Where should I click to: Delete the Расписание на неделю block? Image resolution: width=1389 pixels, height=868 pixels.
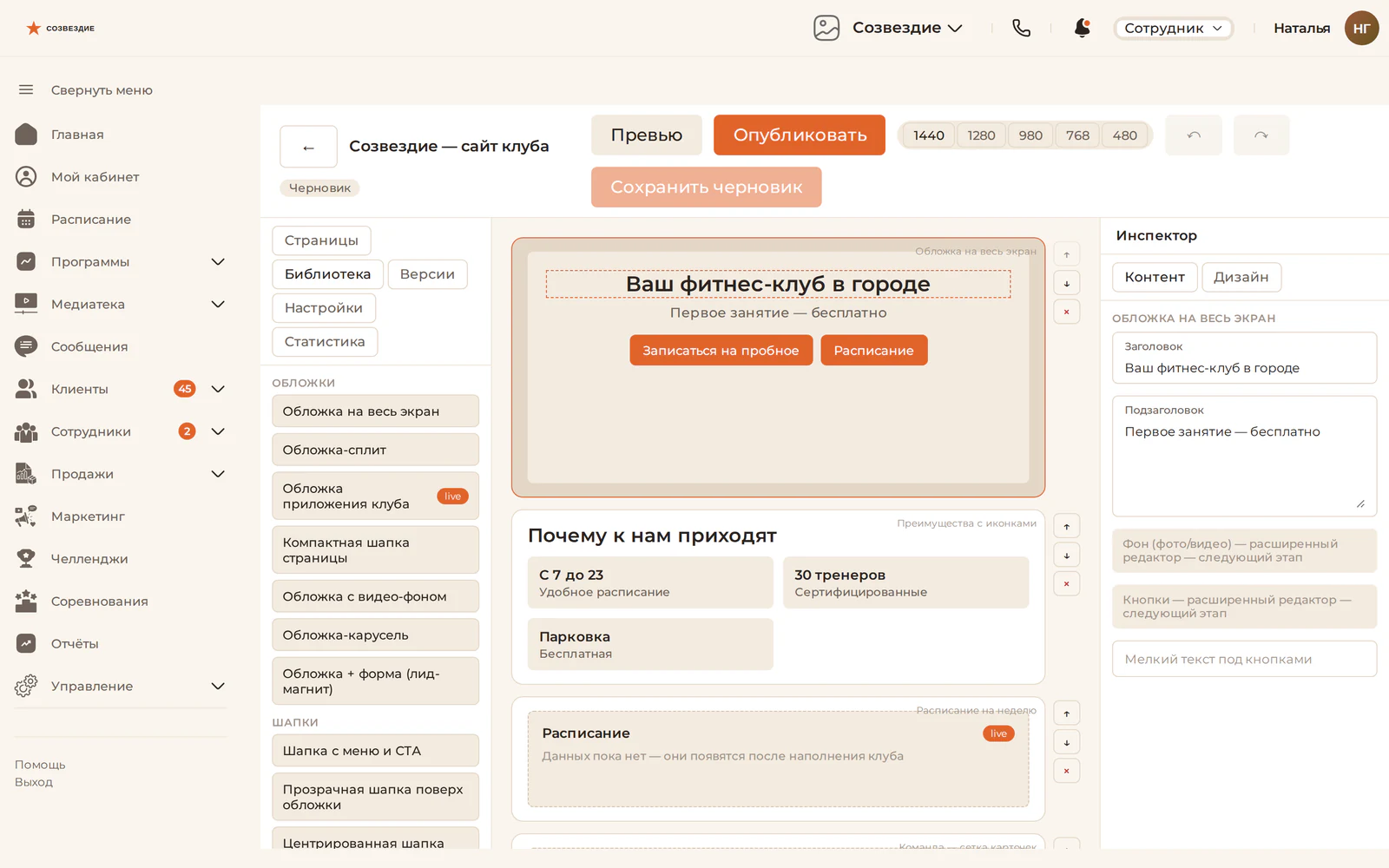click(1067, 771)
